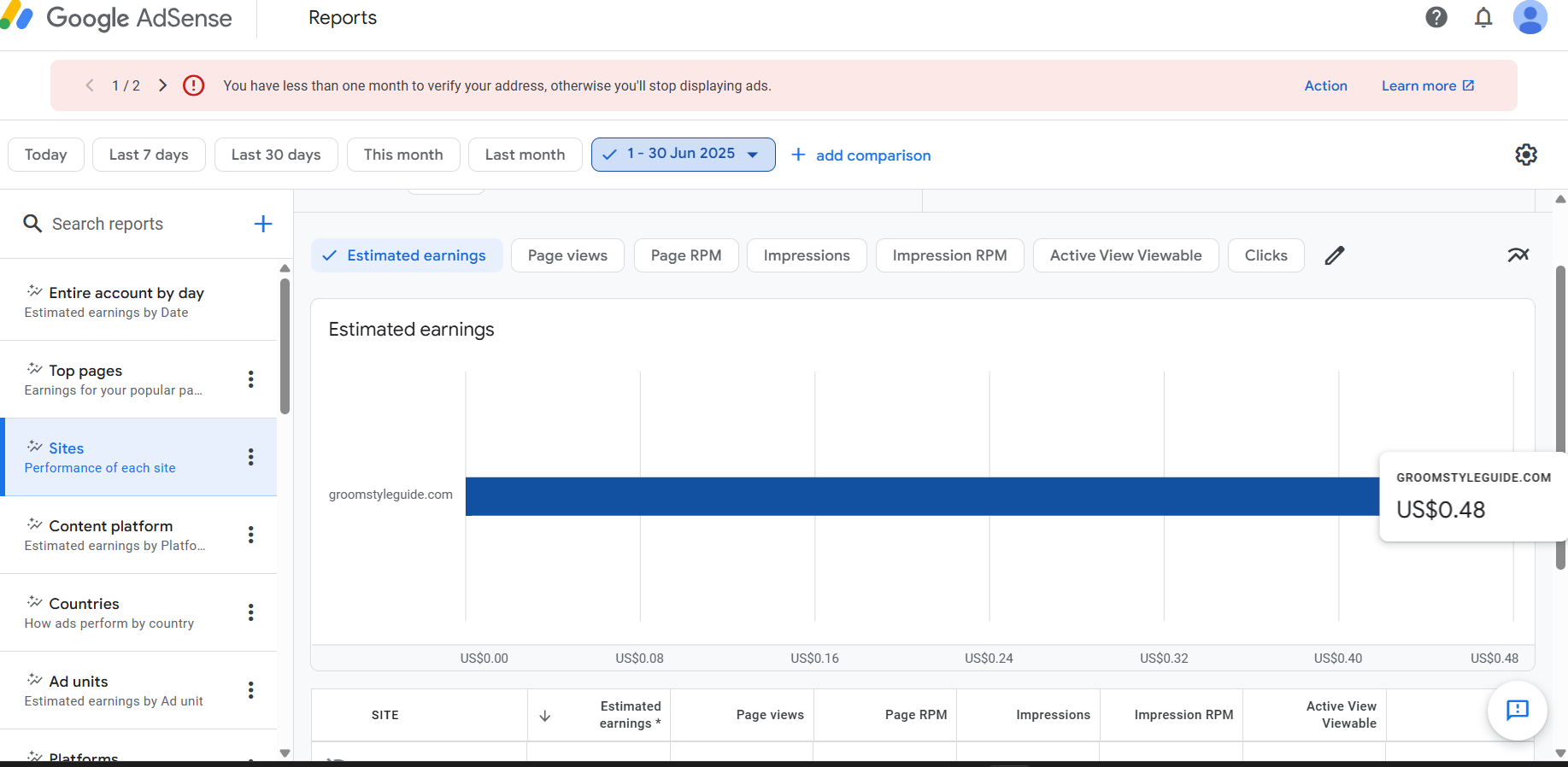Open the 1 - 30 Jun 2025 date dropdown

point(684,155)
